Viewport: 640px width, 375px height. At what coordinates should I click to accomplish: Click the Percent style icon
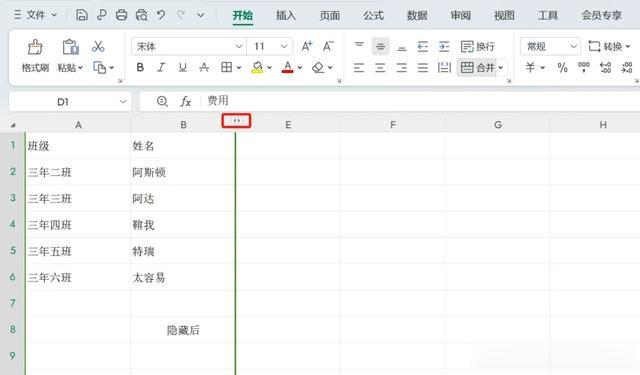[562, 67]
